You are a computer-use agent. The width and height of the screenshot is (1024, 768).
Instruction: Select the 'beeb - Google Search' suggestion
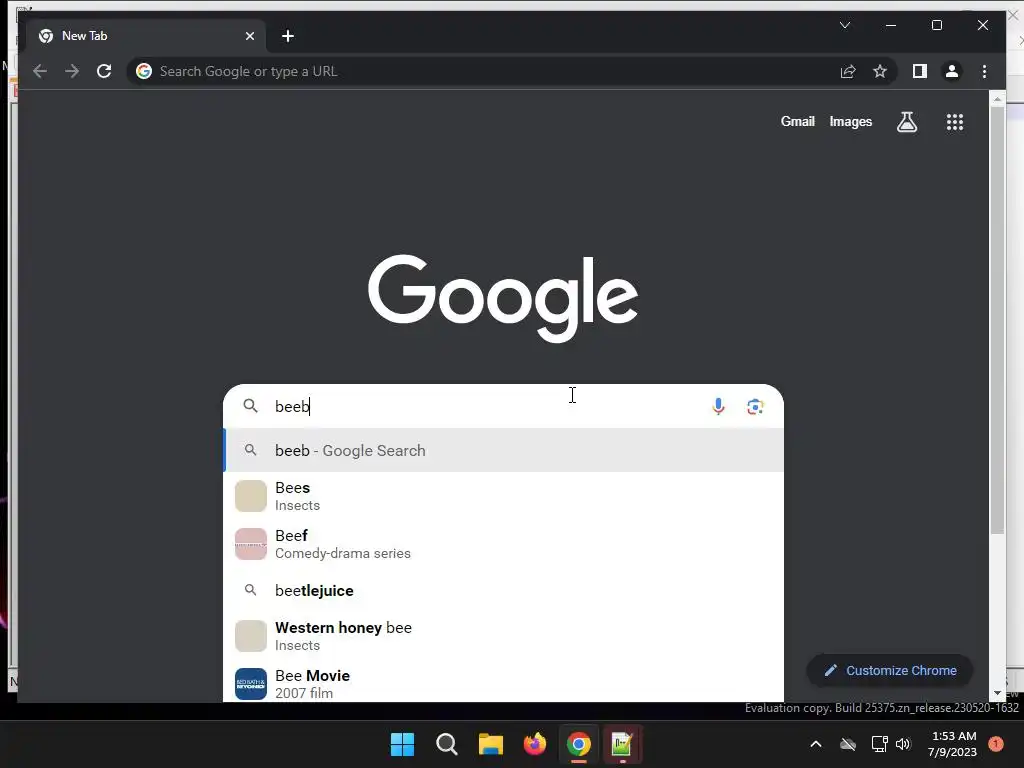503,450
